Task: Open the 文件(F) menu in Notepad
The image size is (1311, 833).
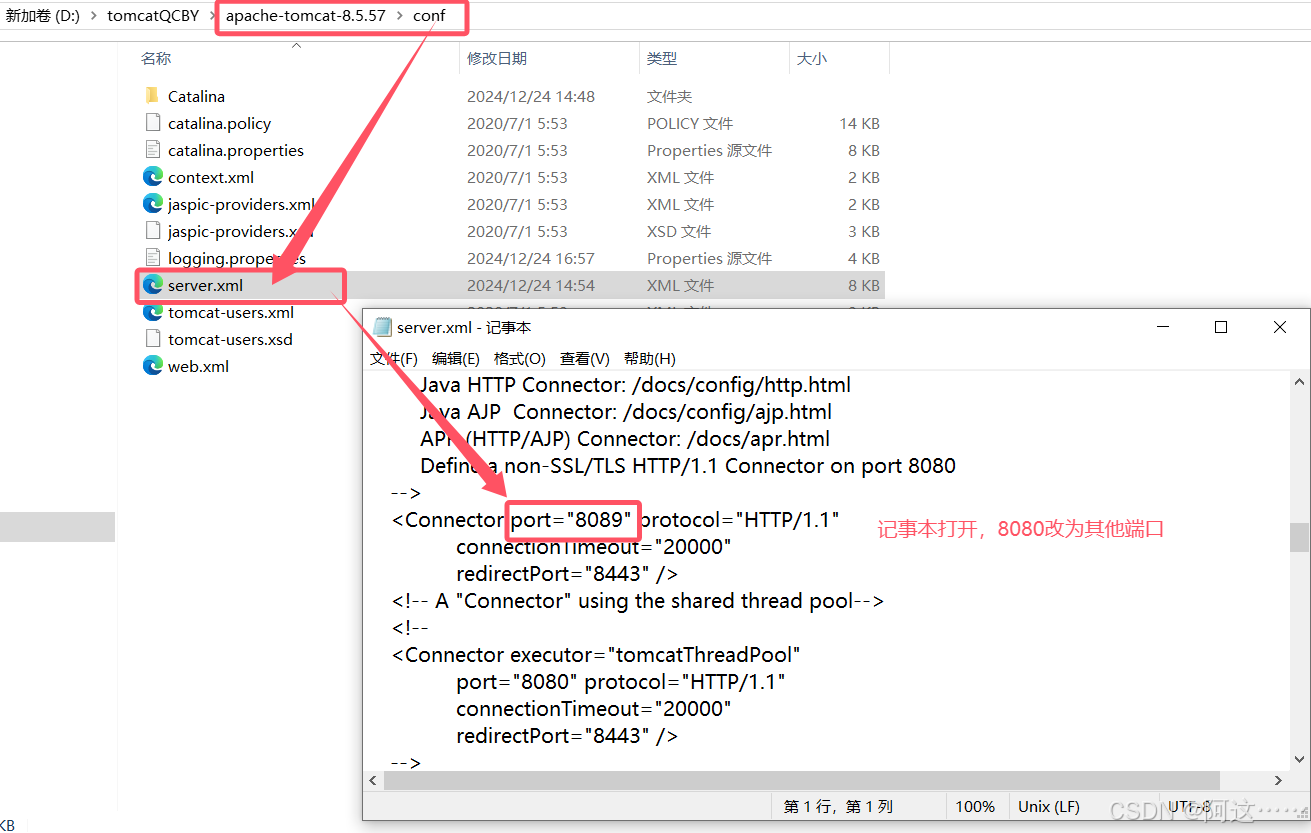Action: pos(391,358)
